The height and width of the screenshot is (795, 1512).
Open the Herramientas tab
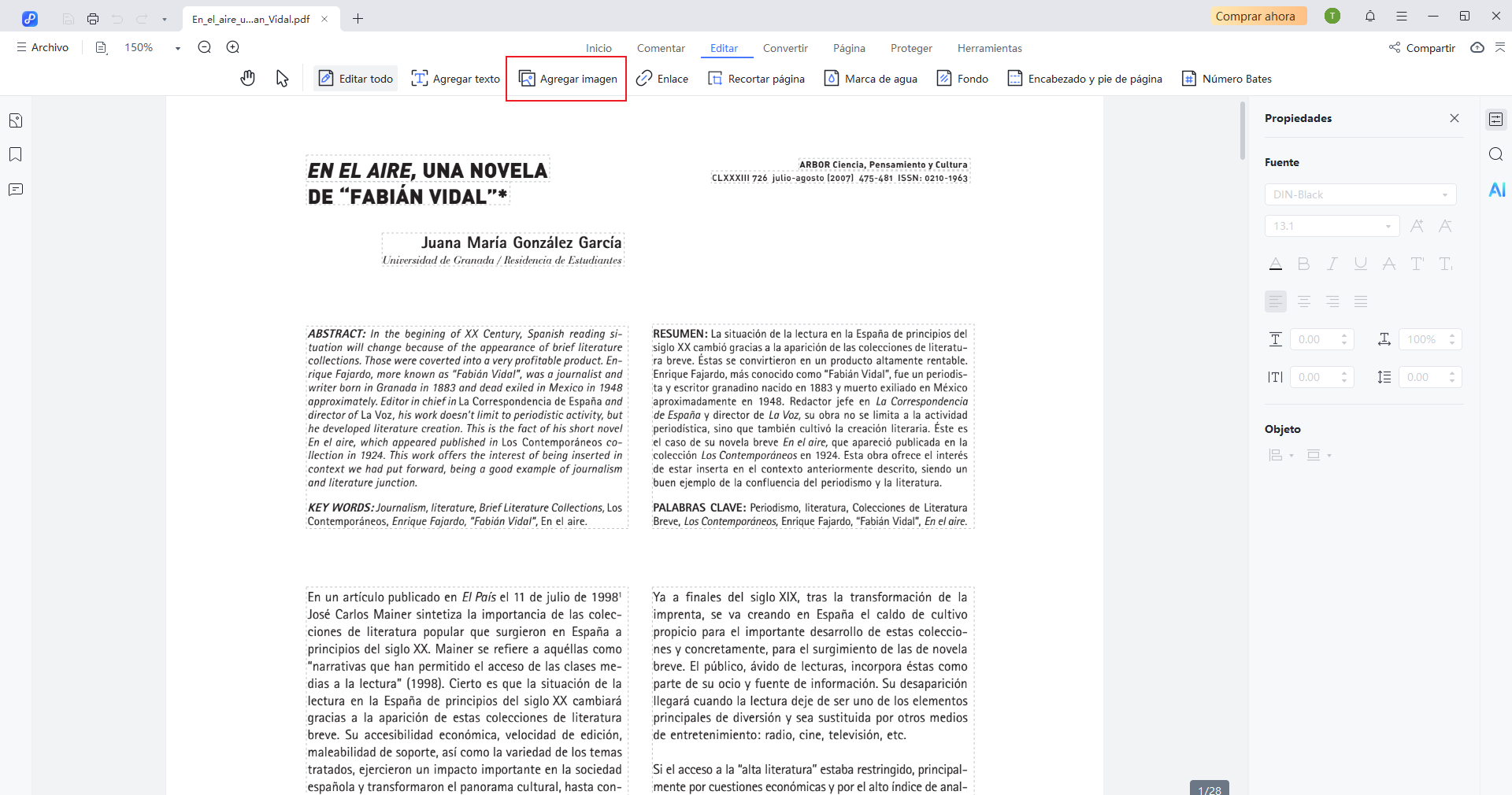pos(989,48)
